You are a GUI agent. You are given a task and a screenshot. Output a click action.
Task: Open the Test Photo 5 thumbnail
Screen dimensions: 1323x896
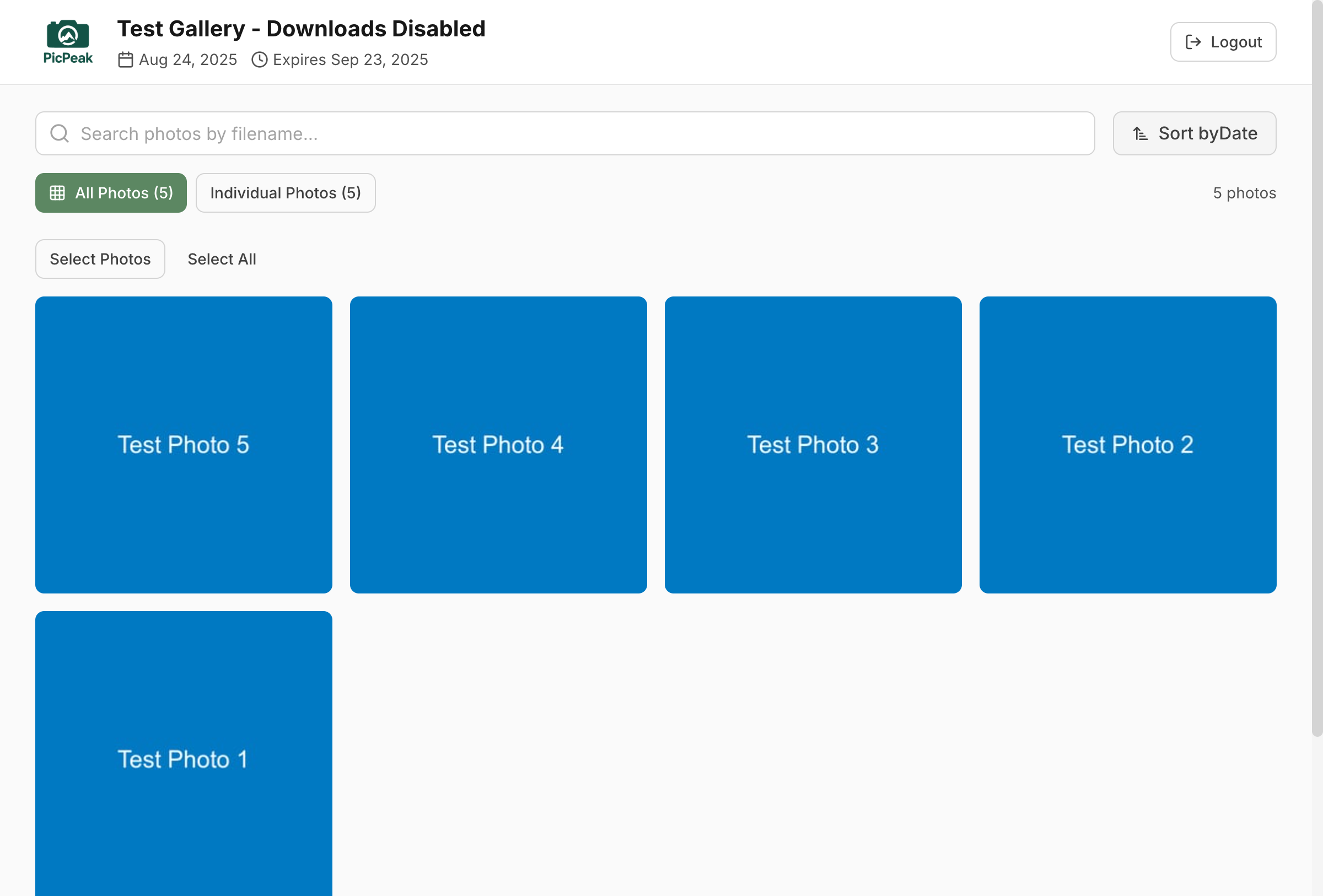(x=184, y=445)
